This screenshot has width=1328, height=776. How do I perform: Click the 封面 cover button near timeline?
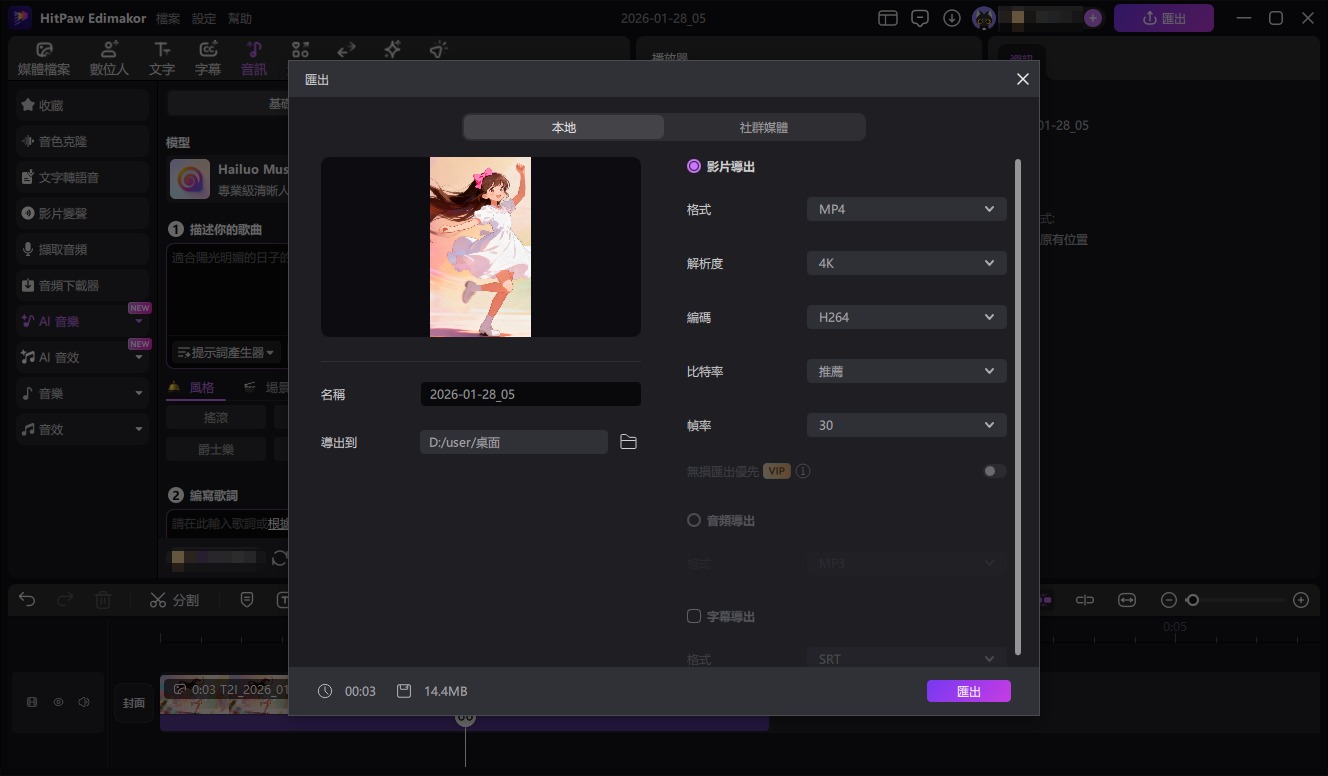[134, 702]
